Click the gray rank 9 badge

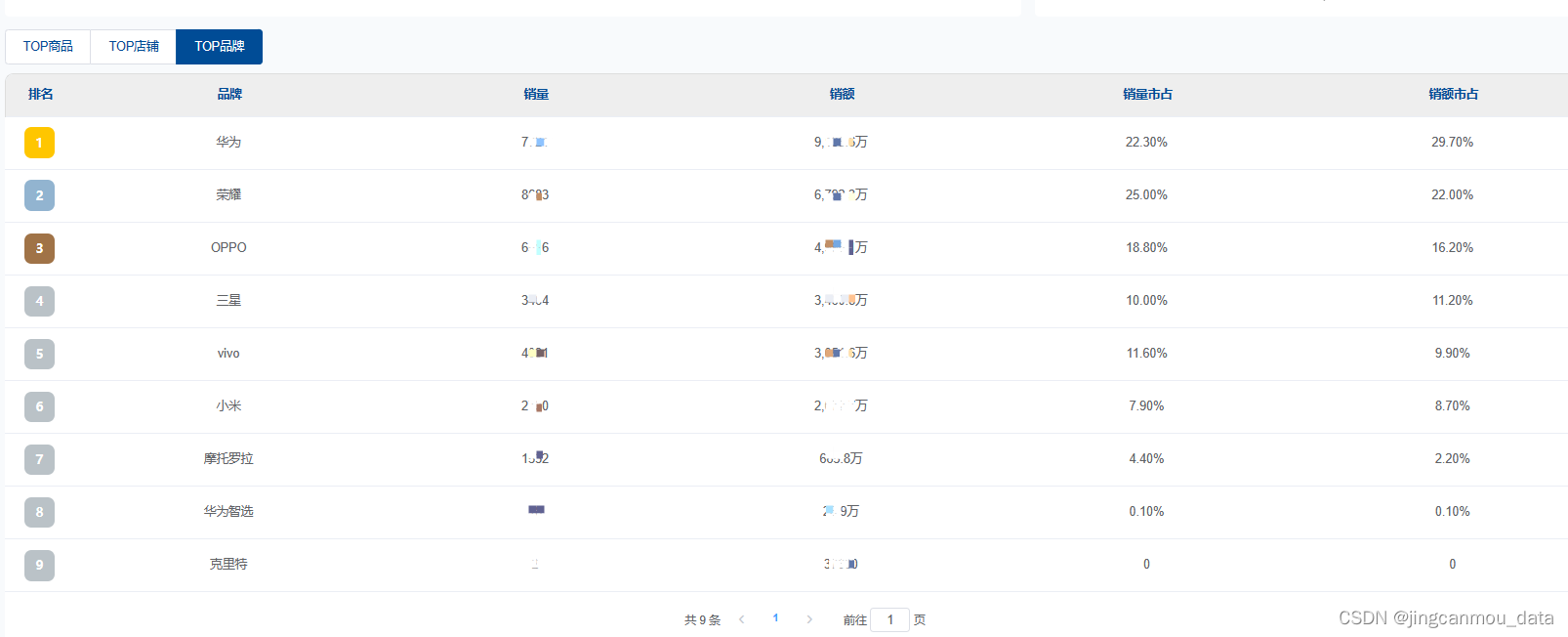coord(39,565)
